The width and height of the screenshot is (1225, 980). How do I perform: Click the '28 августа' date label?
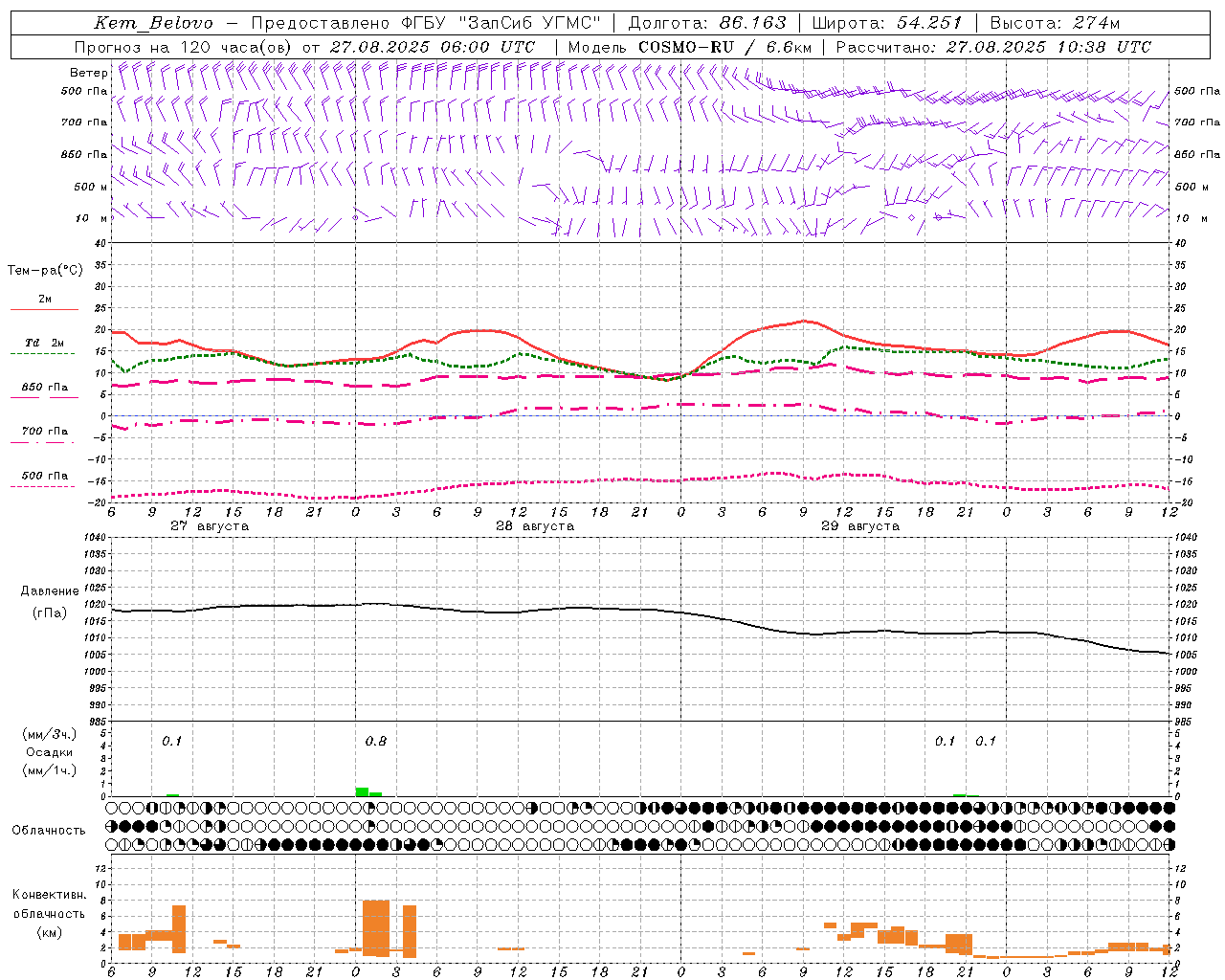point(535,526)
